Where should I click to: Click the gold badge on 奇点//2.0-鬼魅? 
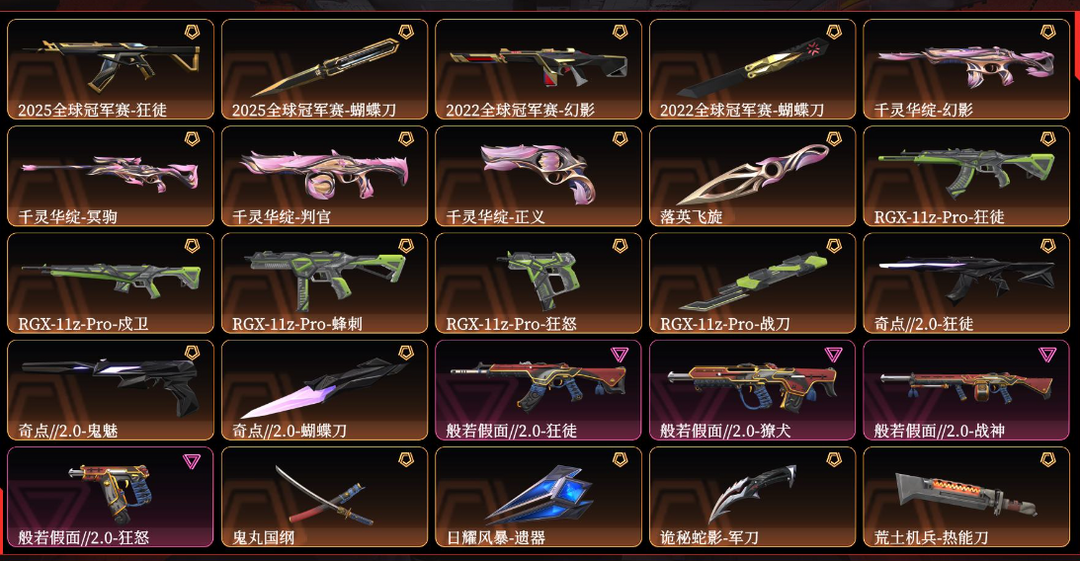pos(192,353)
